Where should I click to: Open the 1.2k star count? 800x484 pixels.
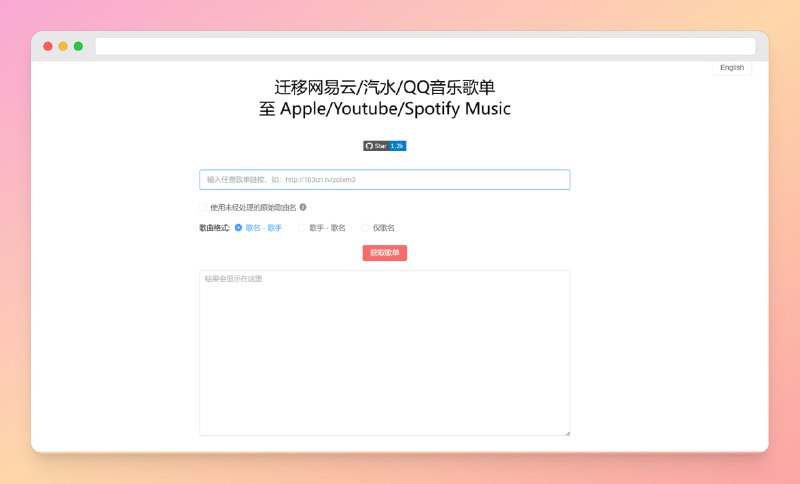click(x=397, y=146)
